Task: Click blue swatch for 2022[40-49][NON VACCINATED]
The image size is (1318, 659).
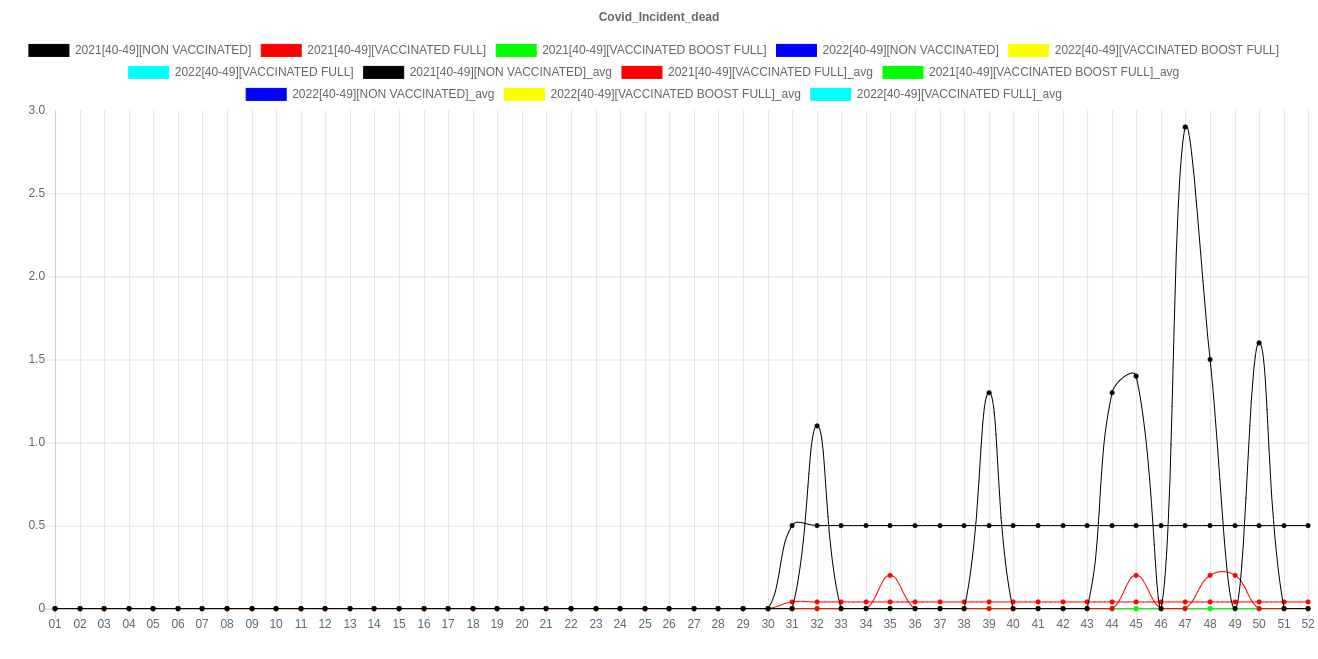Action: (x=795, y=50)
